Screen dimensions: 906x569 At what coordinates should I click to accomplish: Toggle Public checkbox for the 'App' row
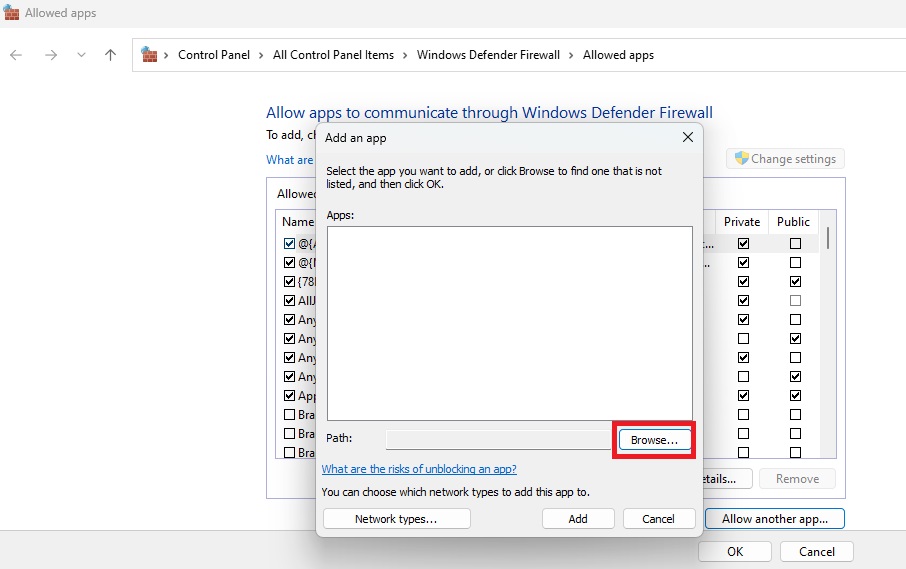796,396
